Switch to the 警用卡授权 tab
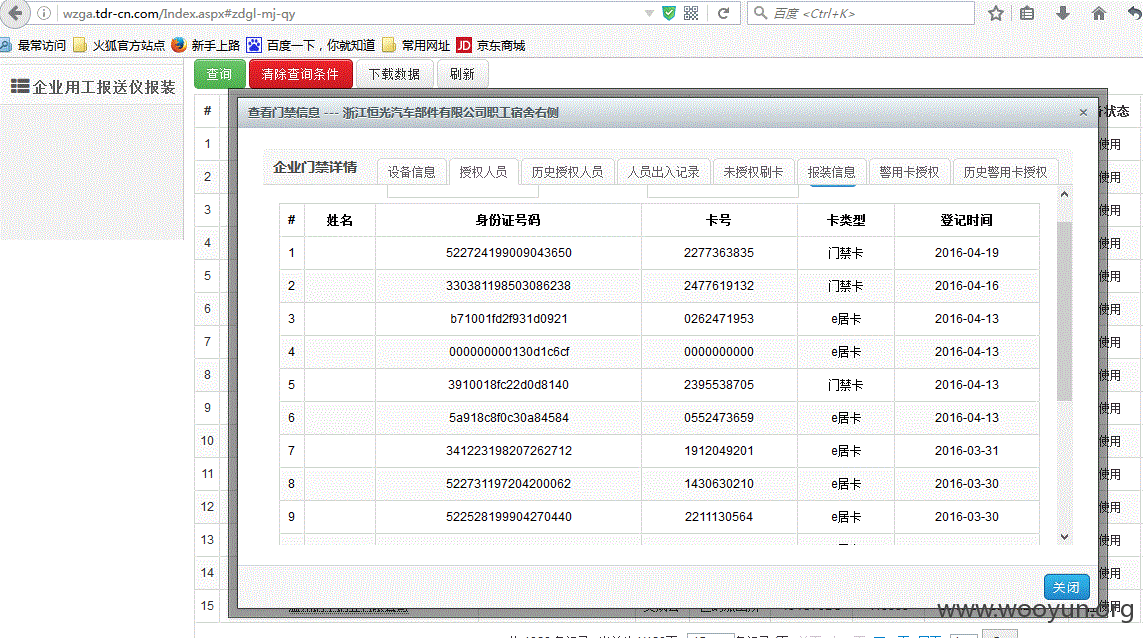1143x638 pixels. click(x=909, y=172)
